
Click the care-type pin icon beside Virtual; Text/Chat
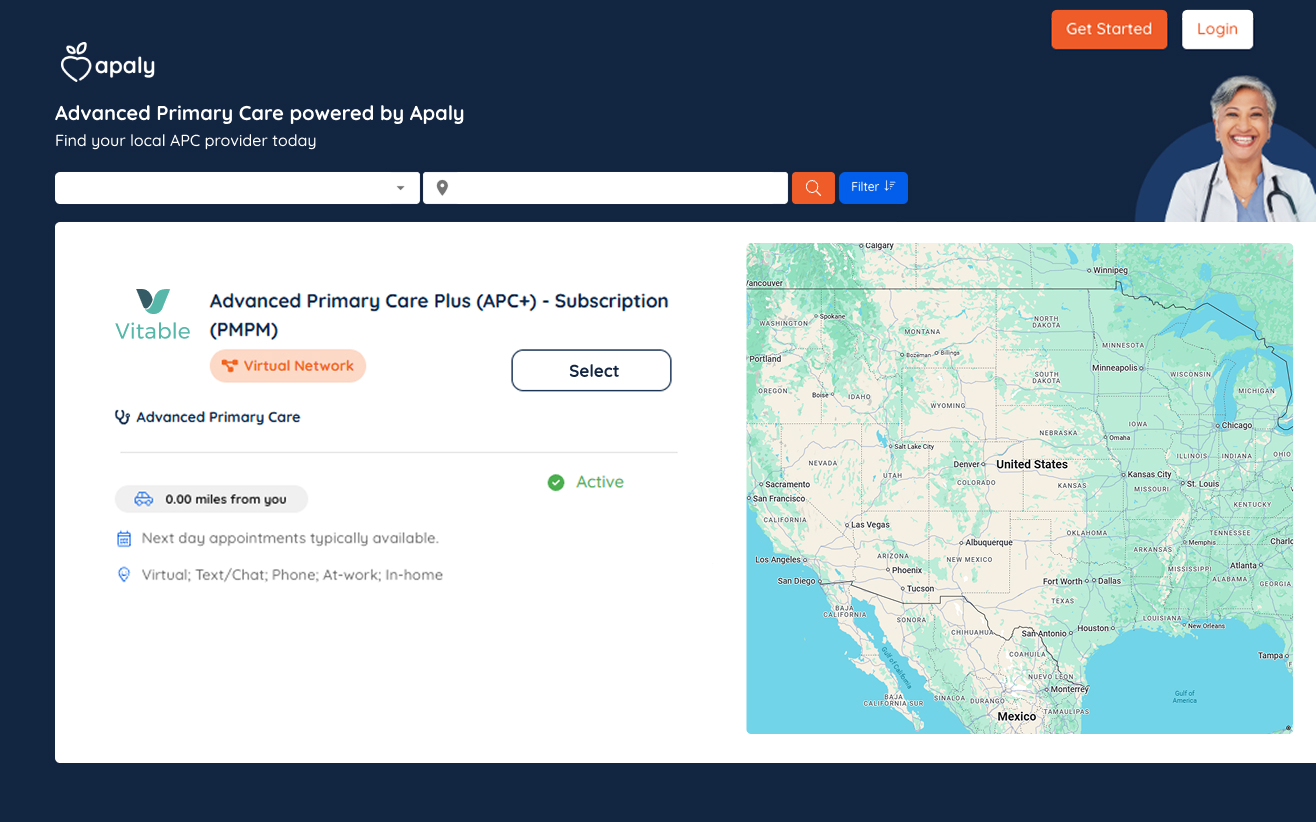click(124, 575)
